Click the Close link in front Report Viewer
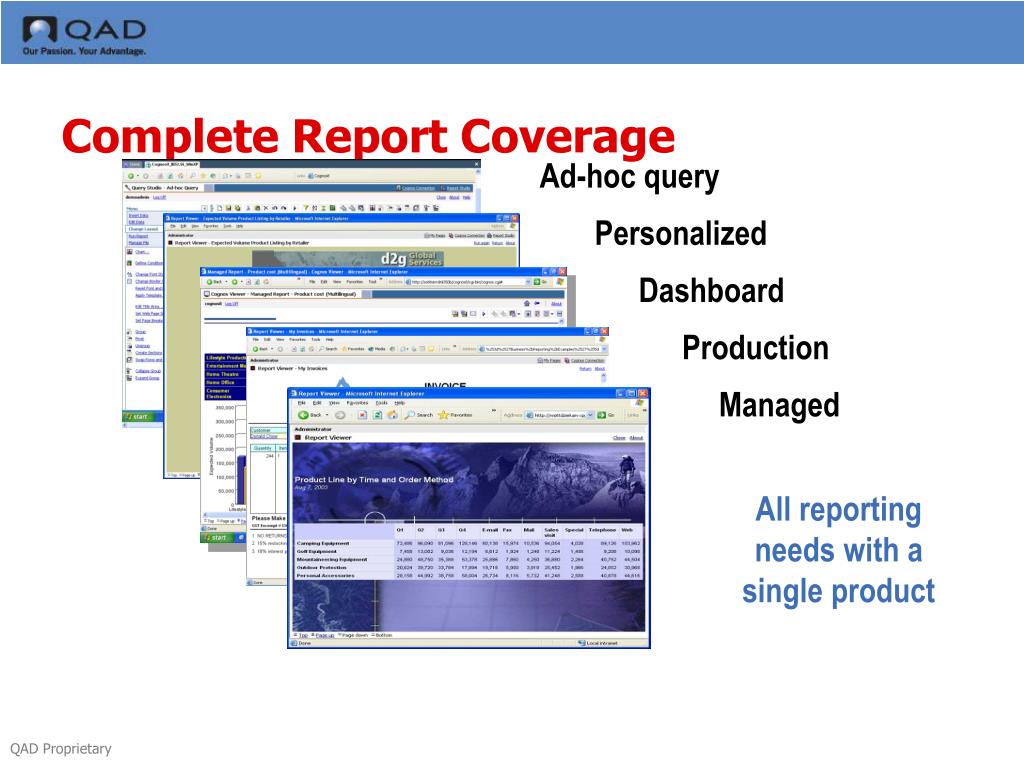 [619, 438]
